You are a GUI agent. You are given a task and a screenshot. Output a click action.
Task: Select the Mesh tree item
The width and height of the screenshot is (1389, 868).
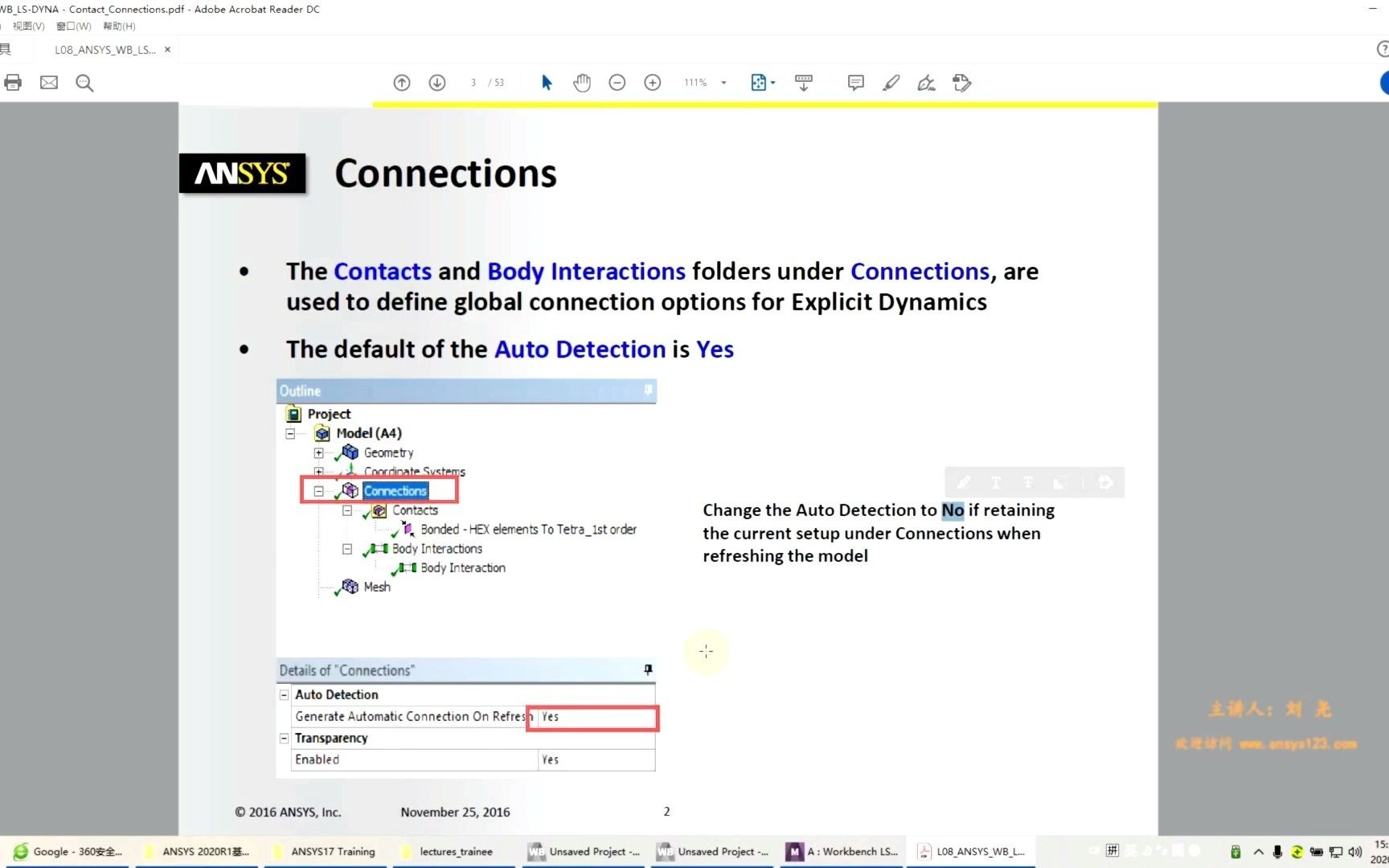click(x=376, y=588)
